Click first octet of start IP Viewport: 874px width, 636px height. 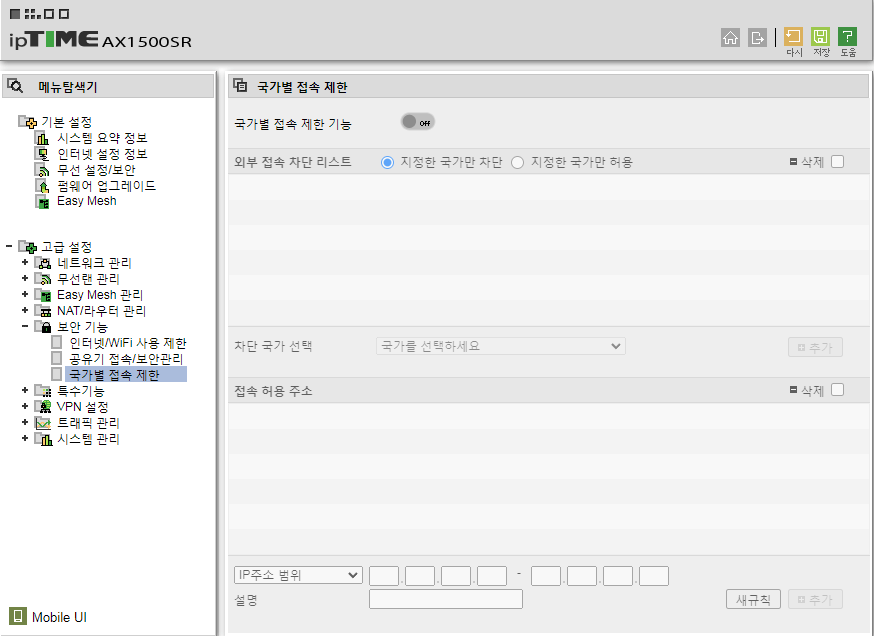tap(384, 576)
